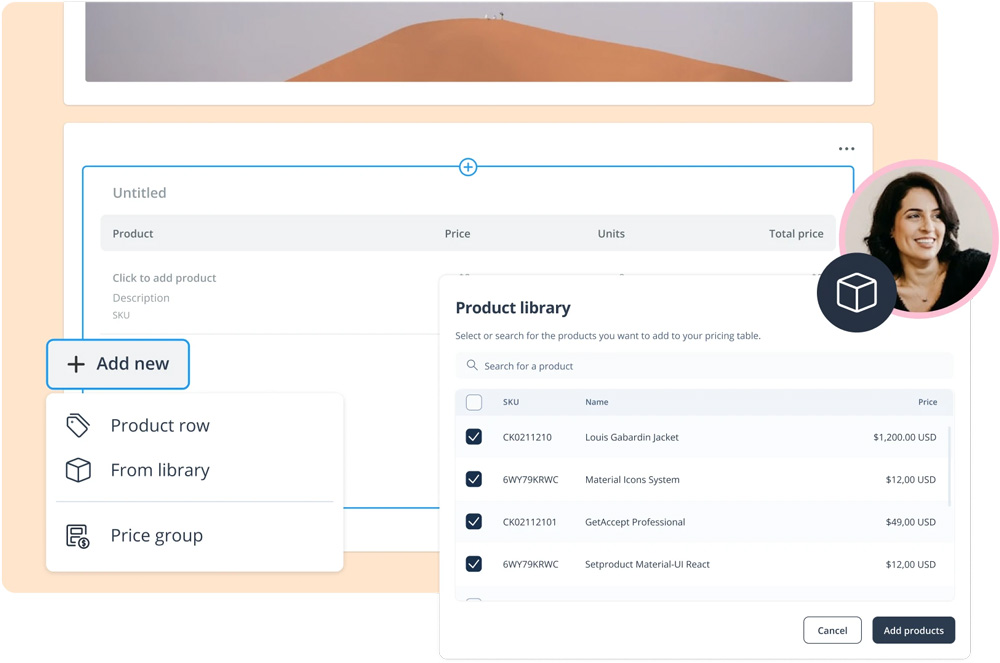This screenshot has height=663, width=1000.
Task: Select From library menu option
Action: pos(160,470)
